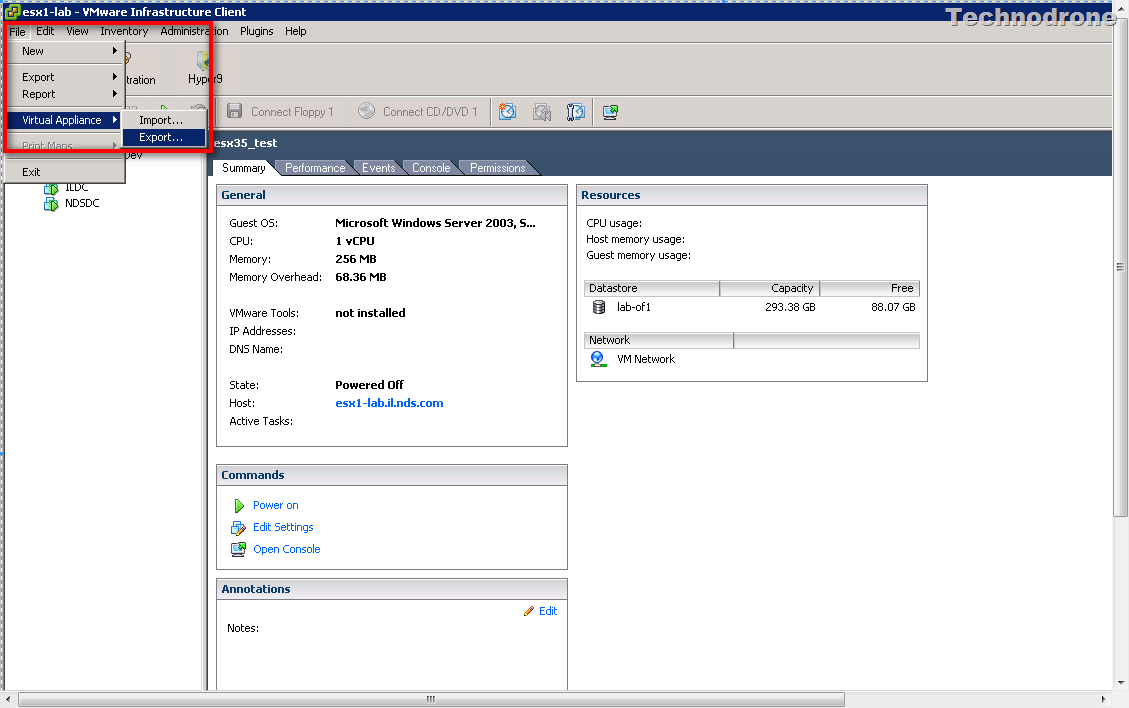Click the lab-of1 datastore icon
Screen dimensions: 1129x708
pyautogui.click(x=598, y=307)
